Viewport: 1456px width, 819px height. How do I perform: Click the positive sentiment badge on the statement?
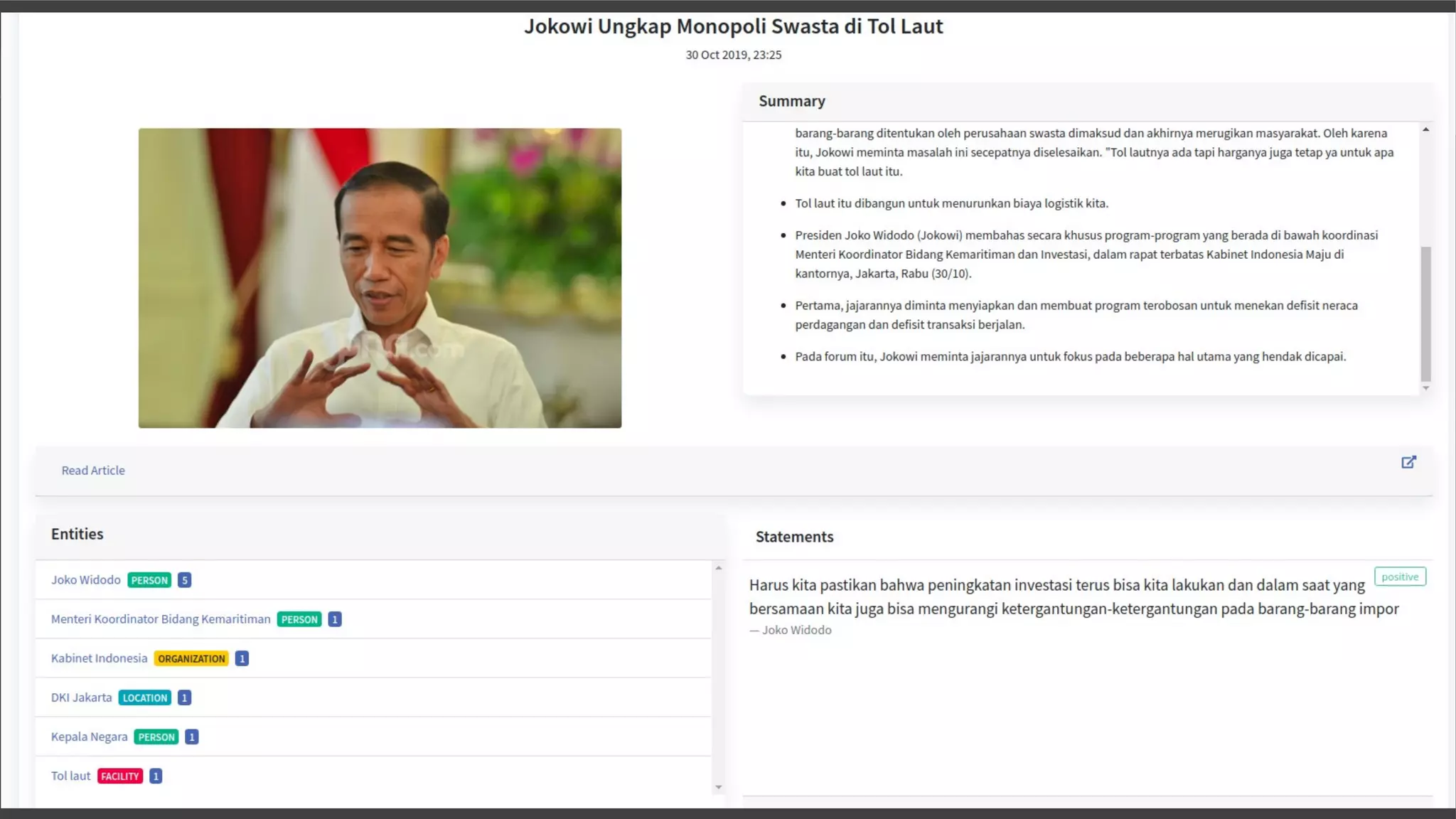click(x=1400, y=577)
